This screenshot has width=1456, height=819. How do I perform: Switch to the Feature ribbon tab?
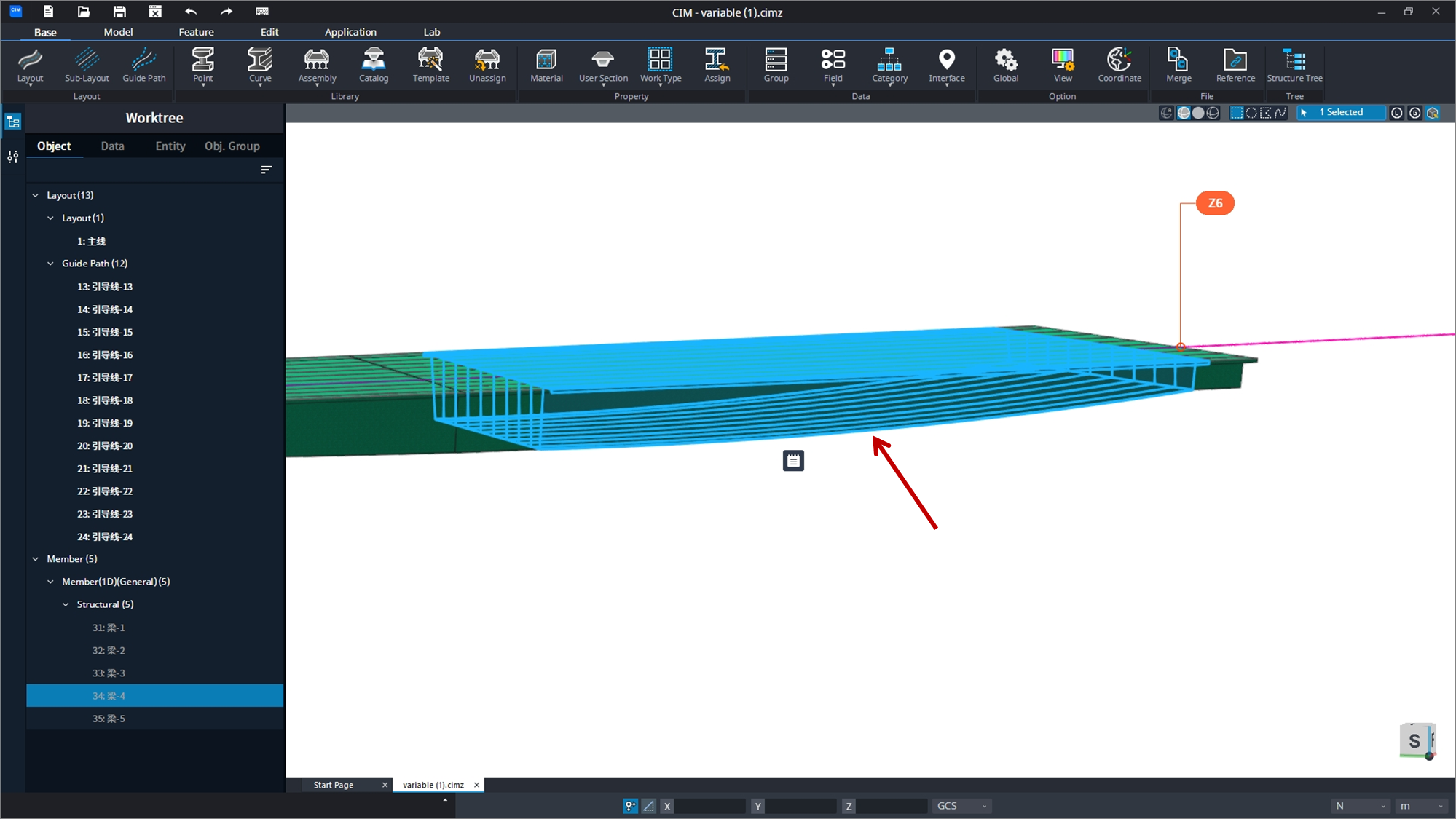pyautogui.click(x=196, y=32)
